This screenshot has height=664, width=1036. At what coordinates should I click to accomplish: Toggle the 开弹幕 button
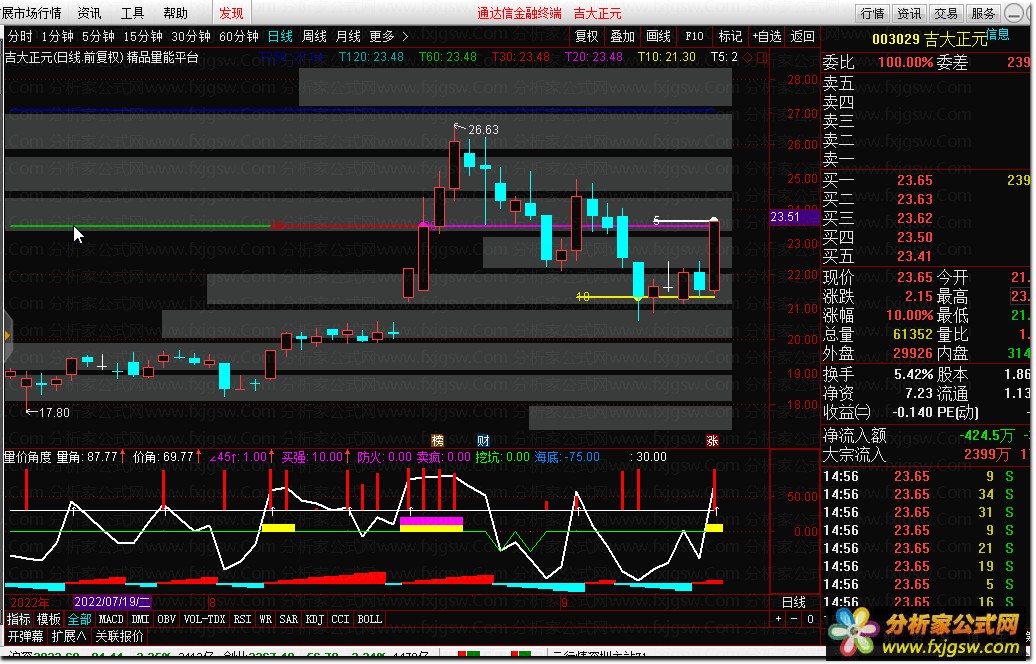pos(26,636)
